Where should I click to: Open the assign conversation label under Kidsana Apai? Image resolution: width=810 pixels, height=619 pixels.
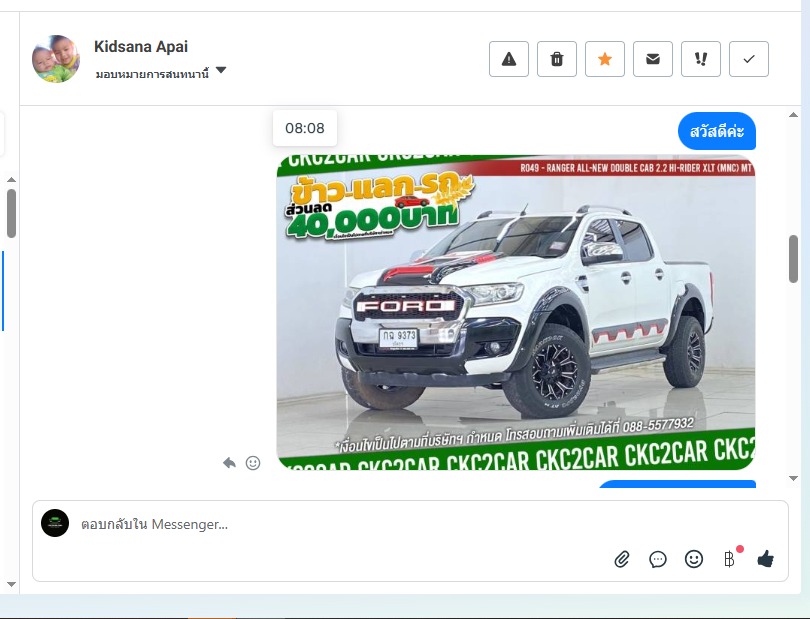coord(152,74)
